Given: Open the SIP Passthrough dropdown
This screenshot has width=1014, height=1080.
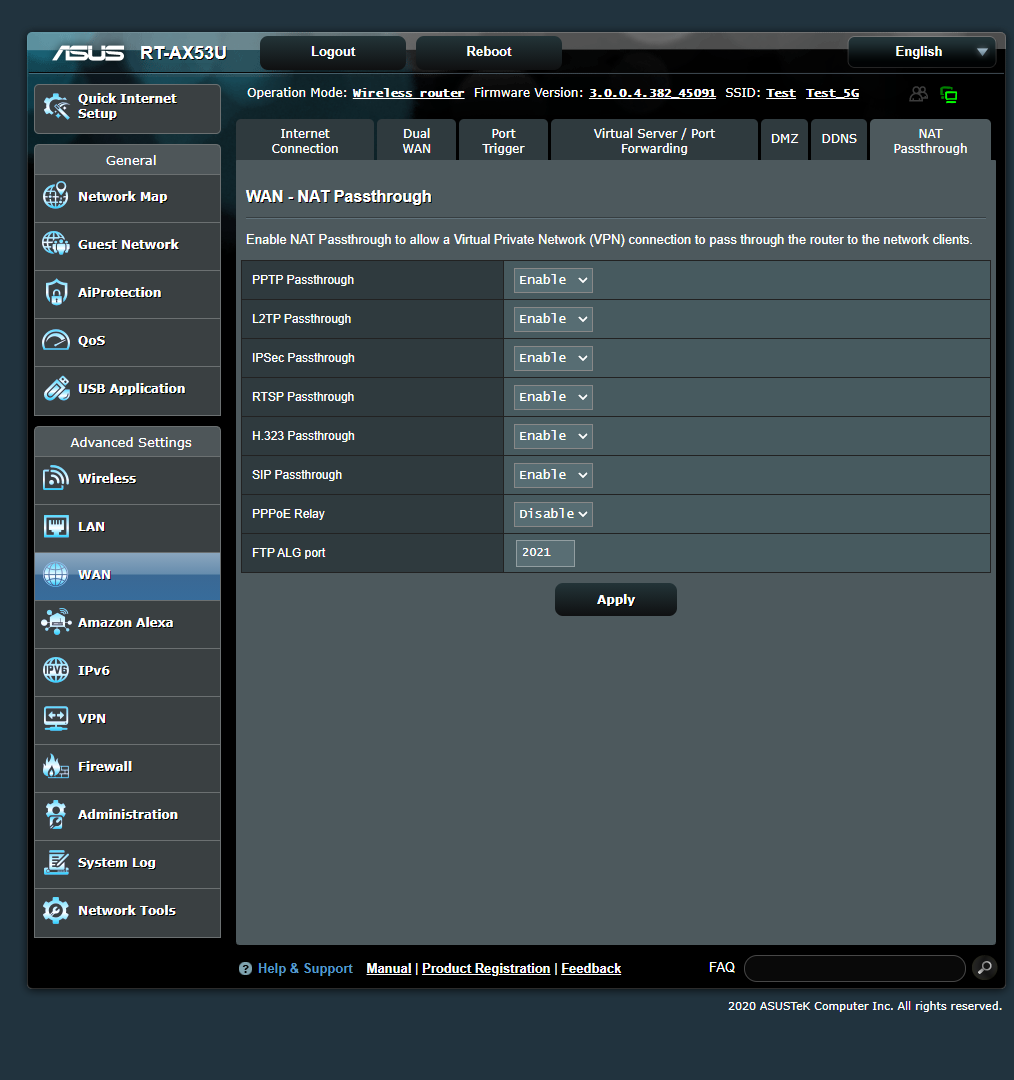Looking at the screenshot, I should tap(553, 475).
